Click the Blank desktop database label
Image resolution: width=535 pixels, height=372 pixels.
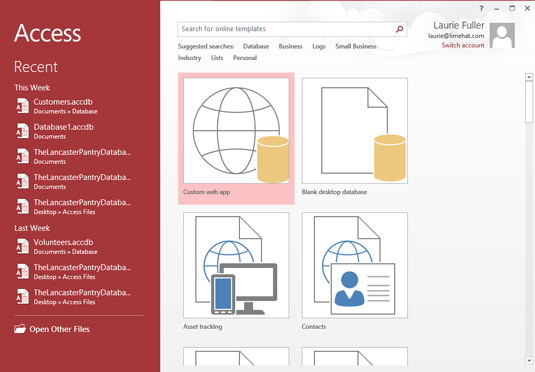(x=334, y=192)
